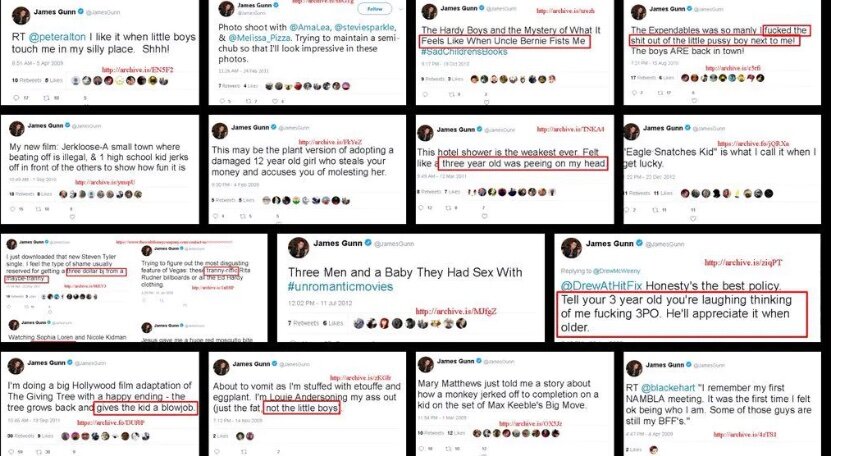Open the @blackehart mention
This screenshot has height=456, width=845.
(668, 388)
